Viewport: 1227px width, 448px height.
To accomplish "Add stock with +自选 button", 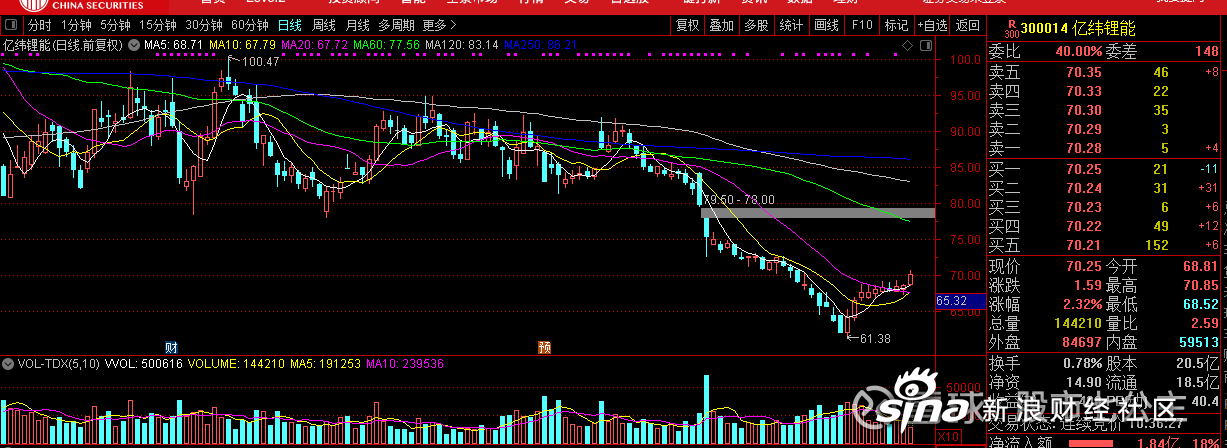I will tap(931, 25).
